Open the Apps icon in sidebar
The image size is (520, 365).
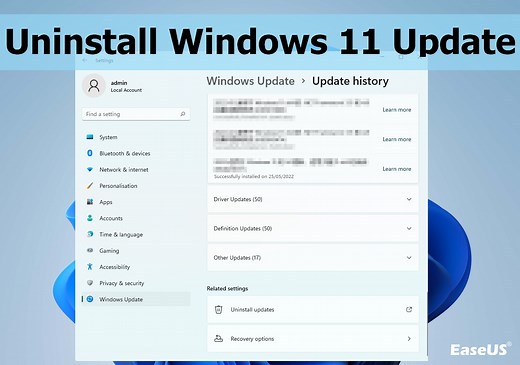click(x=90, y=202)
